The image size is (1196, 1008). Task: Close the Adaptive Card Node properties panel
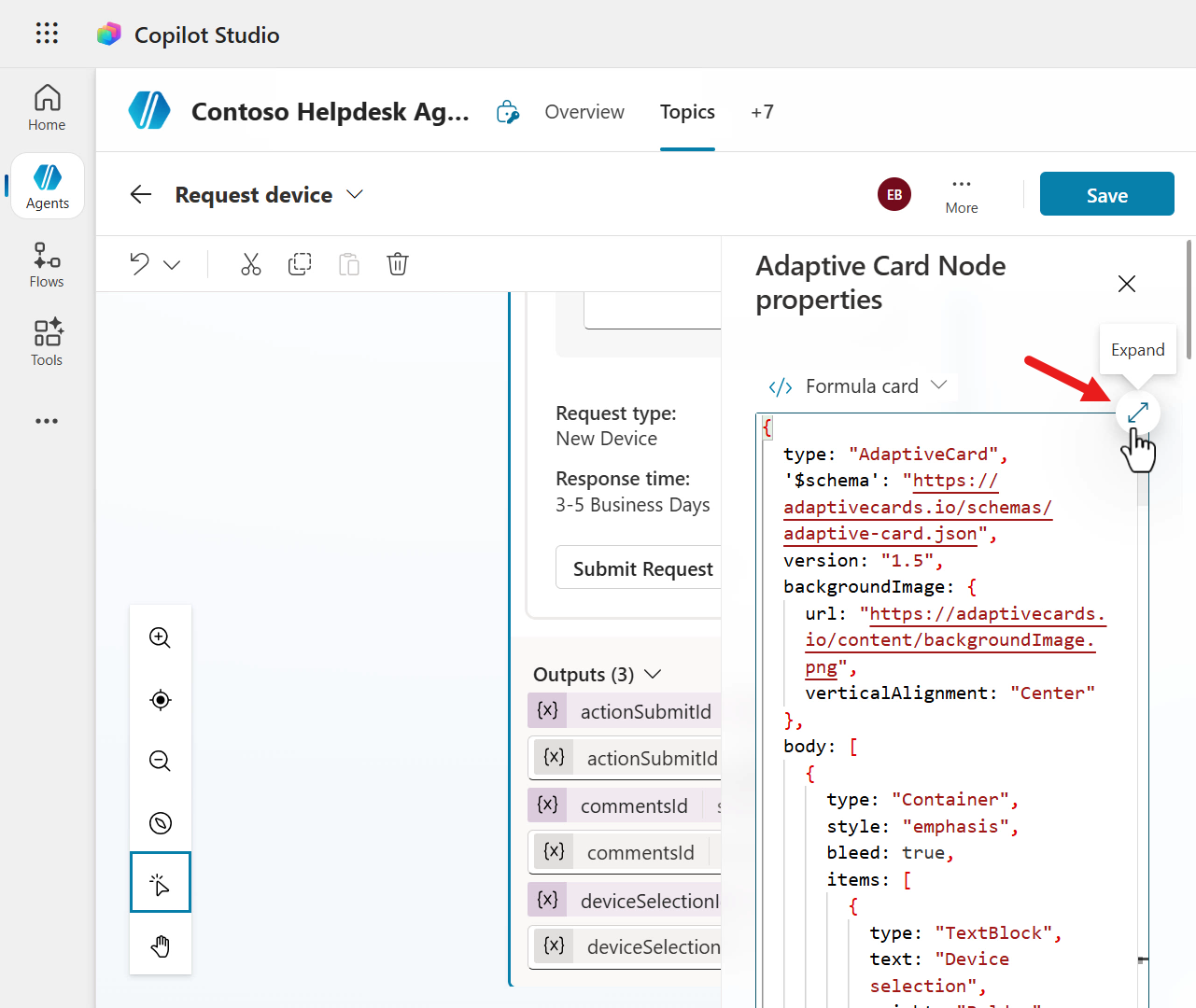(x=1127, y=284)
